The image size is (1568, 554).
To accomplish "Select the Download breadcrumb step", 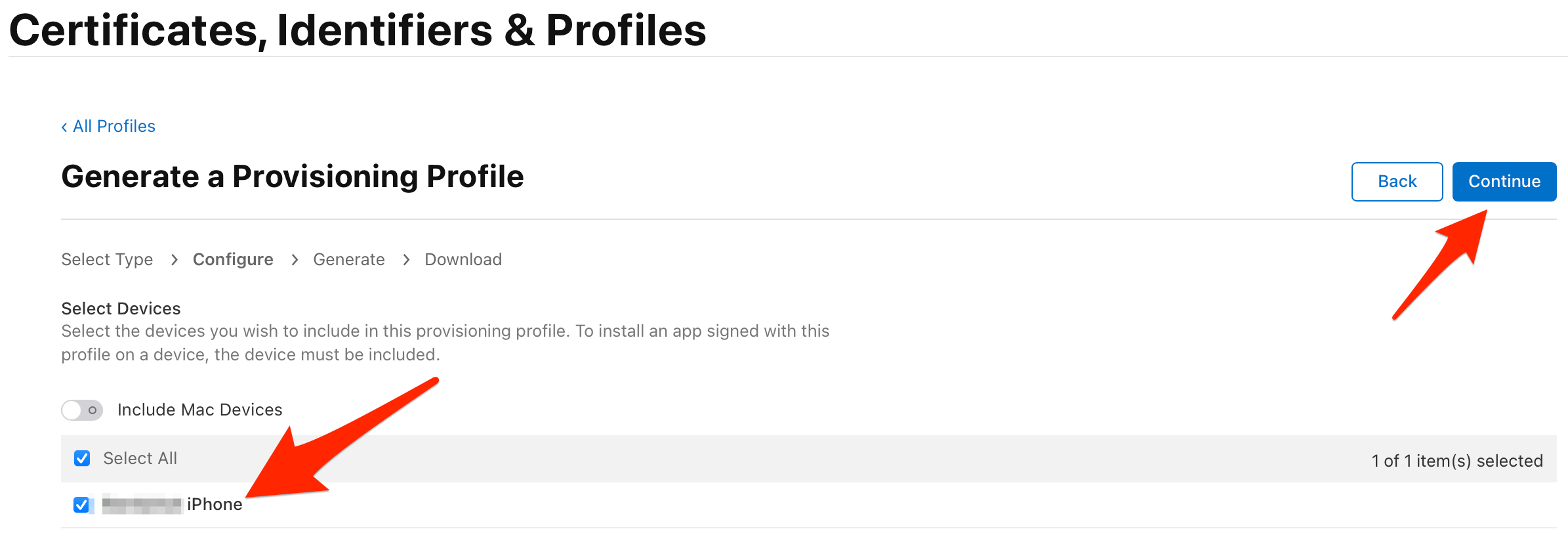I will click(463, 260).
